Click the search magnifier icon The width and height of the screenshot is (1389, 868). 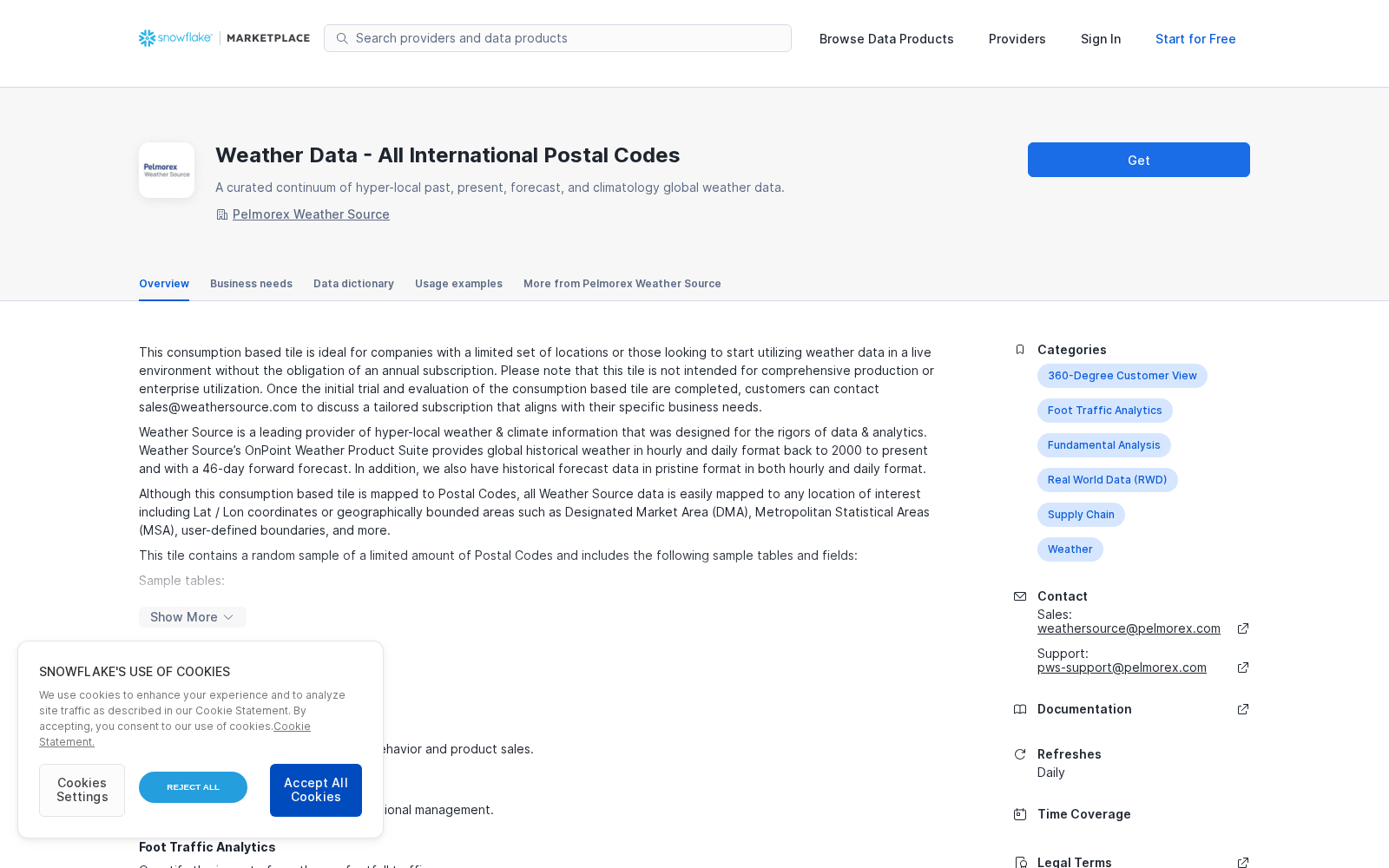(342, 38)
